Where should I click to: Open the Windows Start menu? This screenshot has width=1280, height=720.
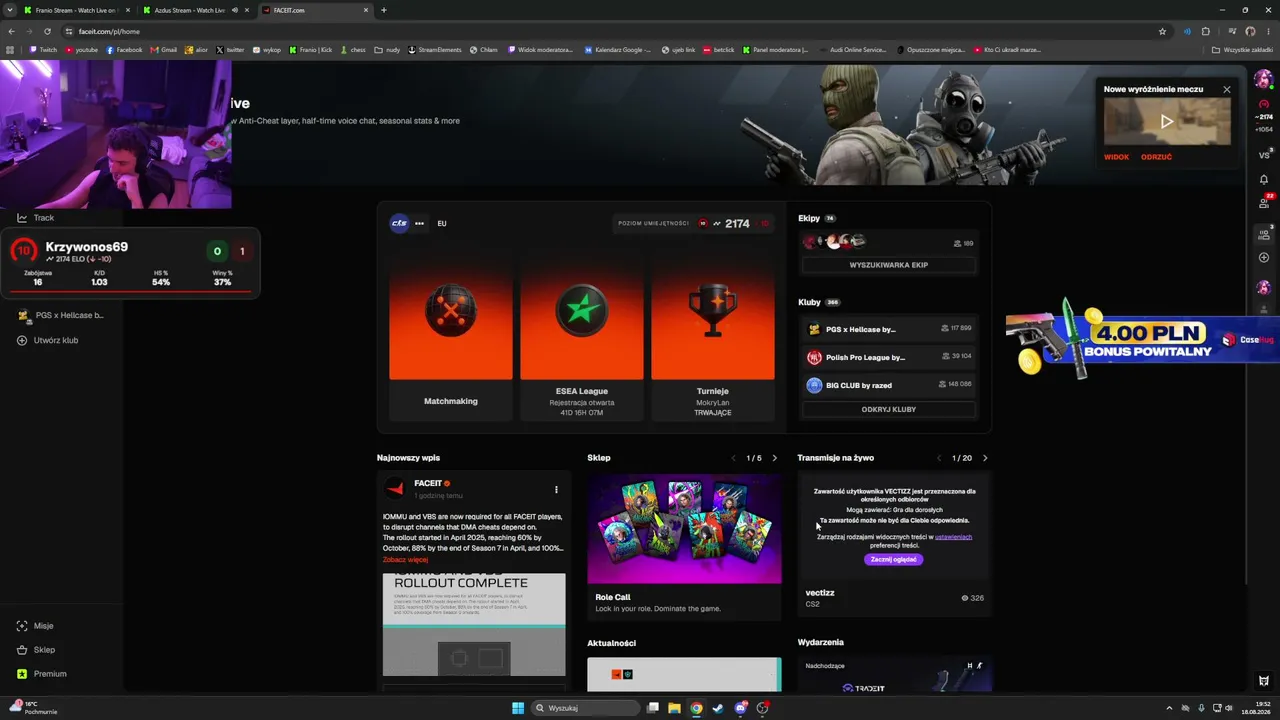coord(518,708)
